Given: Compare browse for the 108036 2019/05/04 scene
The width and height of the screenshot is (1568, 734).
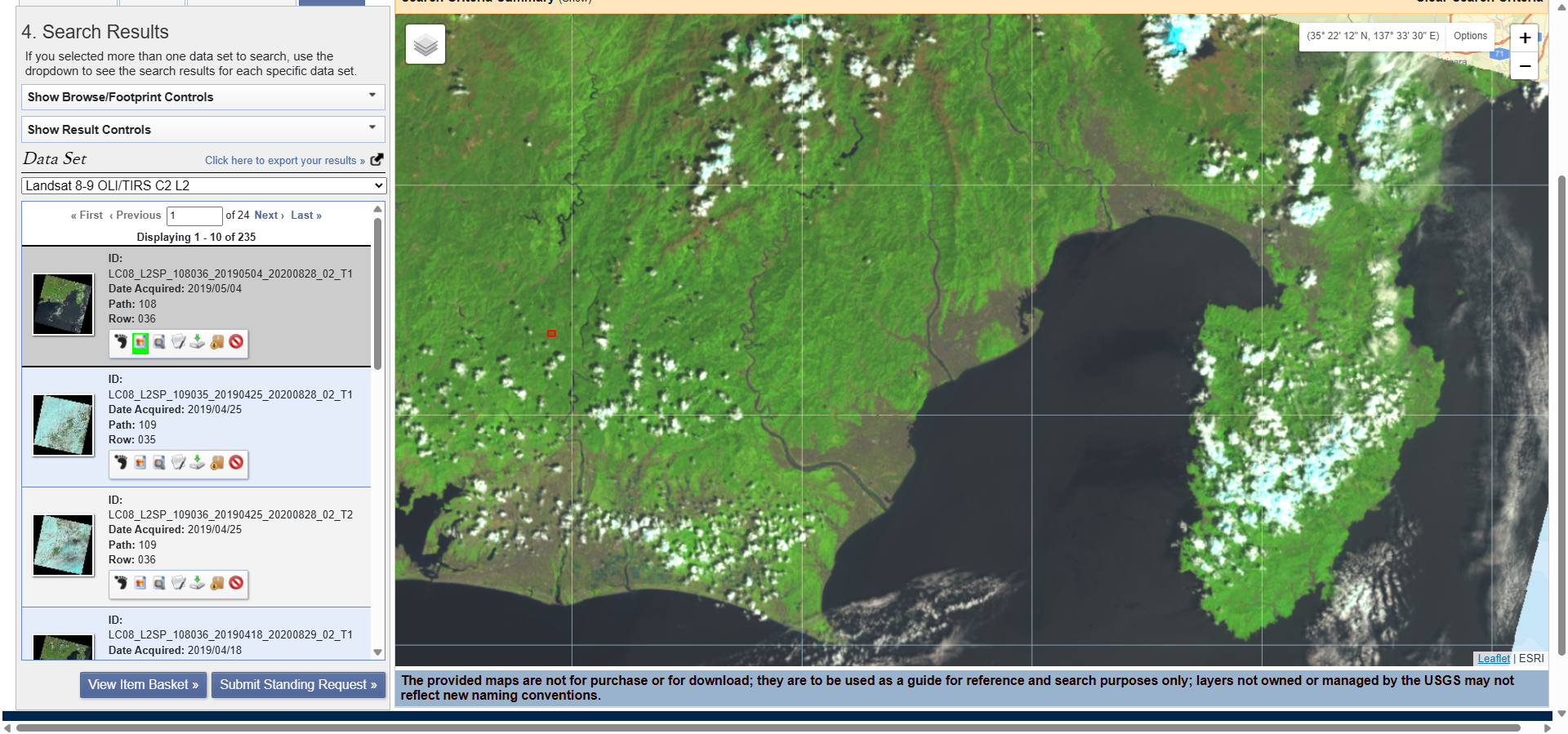Looking at the screenshot, I should pos(159,342).
